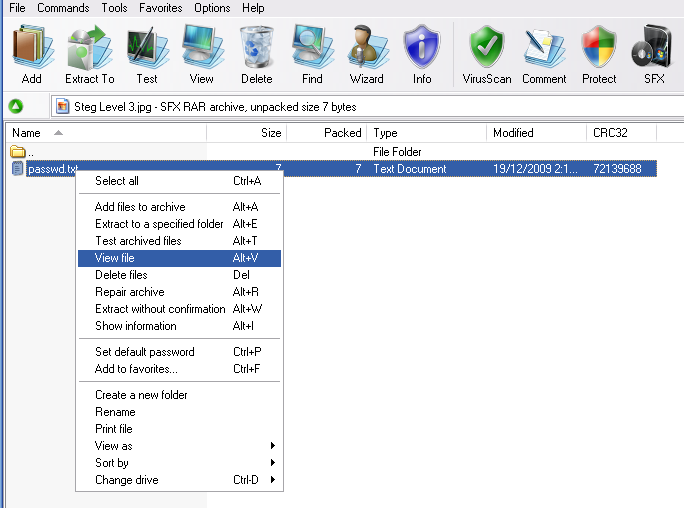Expand the View as submenu
The image size is (684, 508).
(179, 446)
